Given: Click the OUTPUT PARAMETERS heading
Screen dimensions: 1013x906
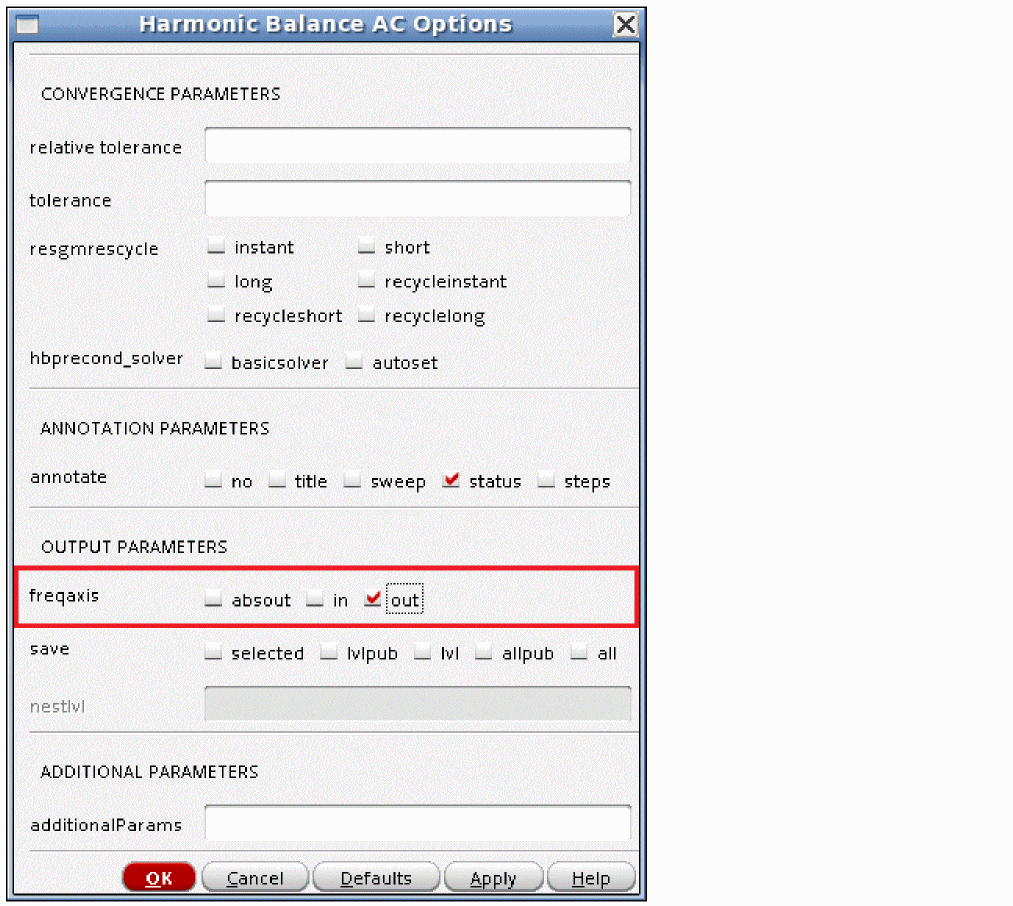Looking at the screenshot, I should 134,547.
